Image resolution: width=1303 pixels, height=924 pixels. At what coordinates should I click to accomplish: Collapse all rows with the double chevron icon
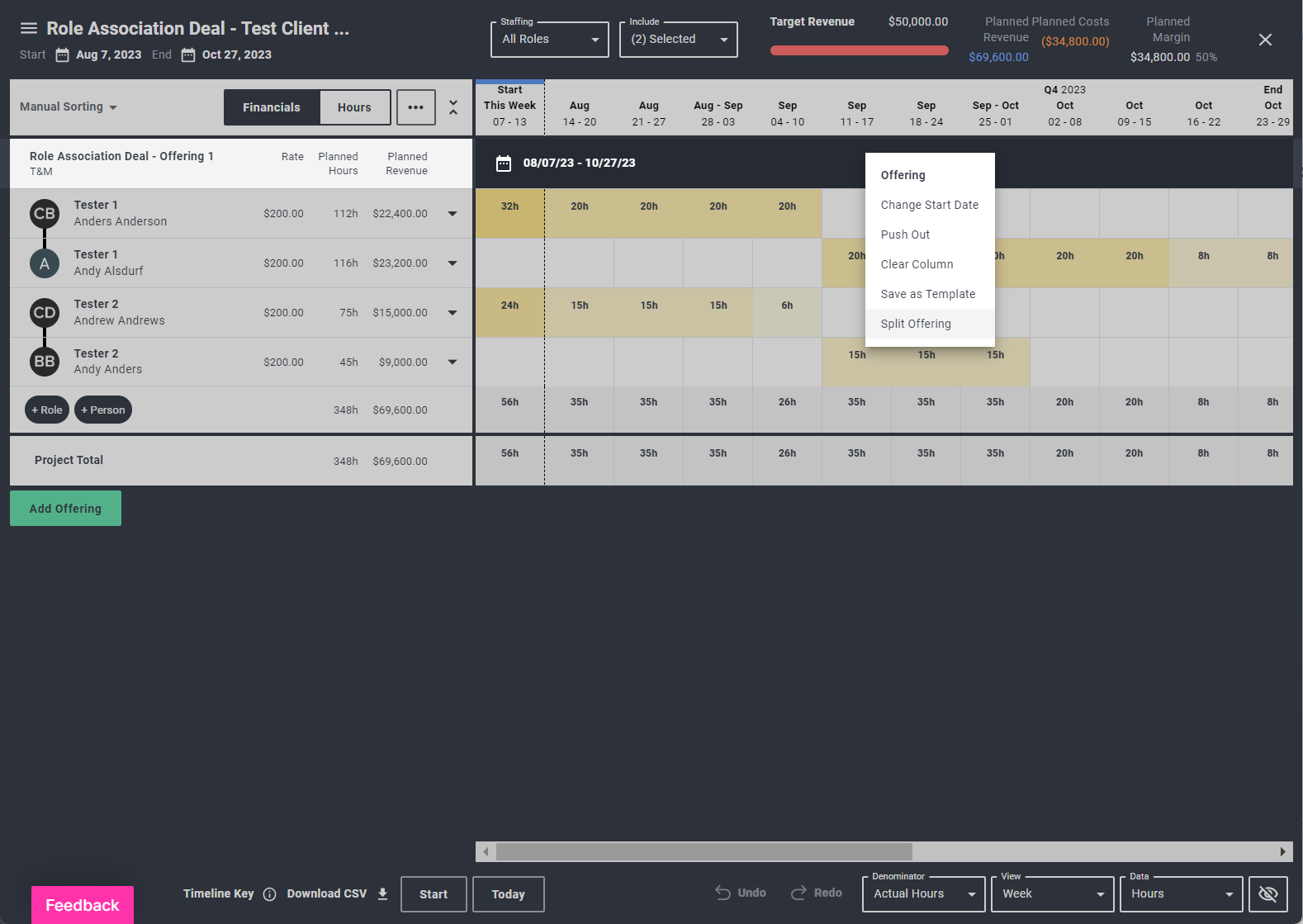453,107
